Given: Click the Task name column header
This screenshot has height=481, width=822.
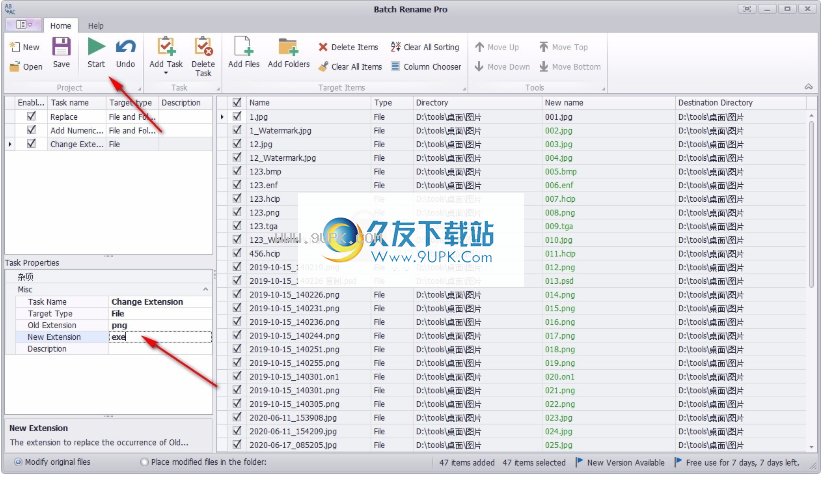Looking at the screenshot, I should coord(77,103).
